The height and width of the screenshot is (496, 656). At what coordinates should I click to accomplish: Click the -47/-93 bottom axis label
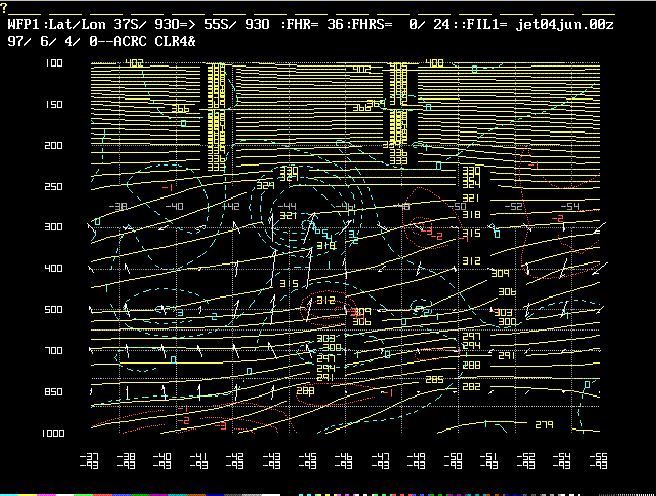[380, 460]
